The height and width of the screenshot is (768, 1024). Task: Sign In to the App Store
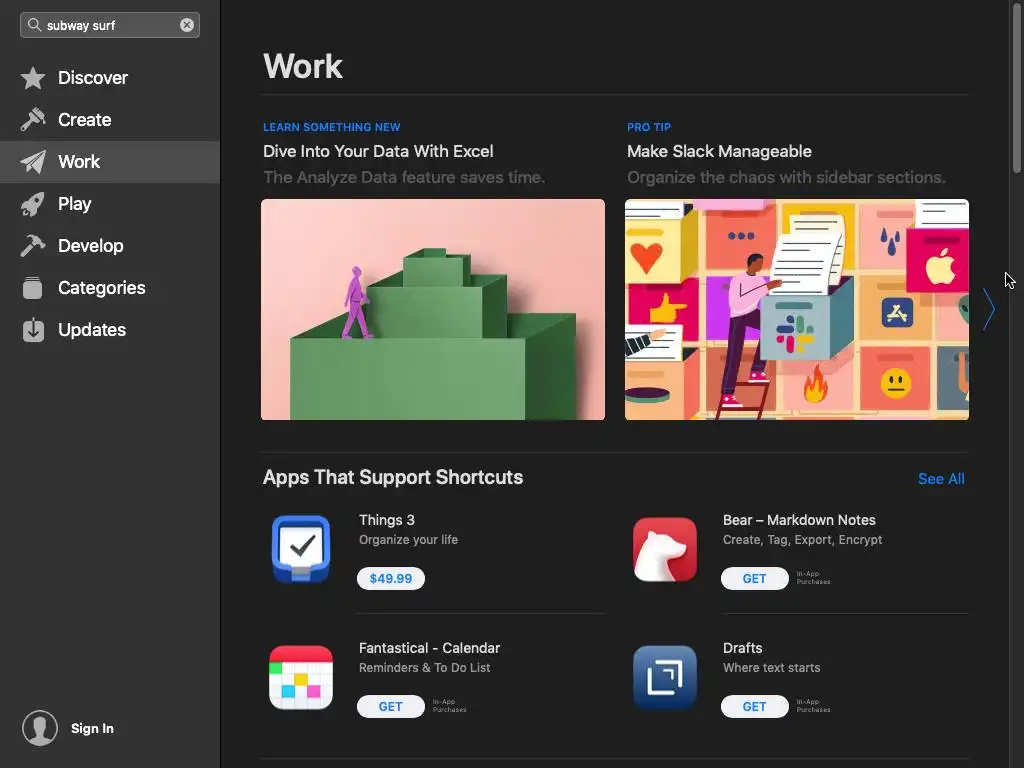[92, 728]
